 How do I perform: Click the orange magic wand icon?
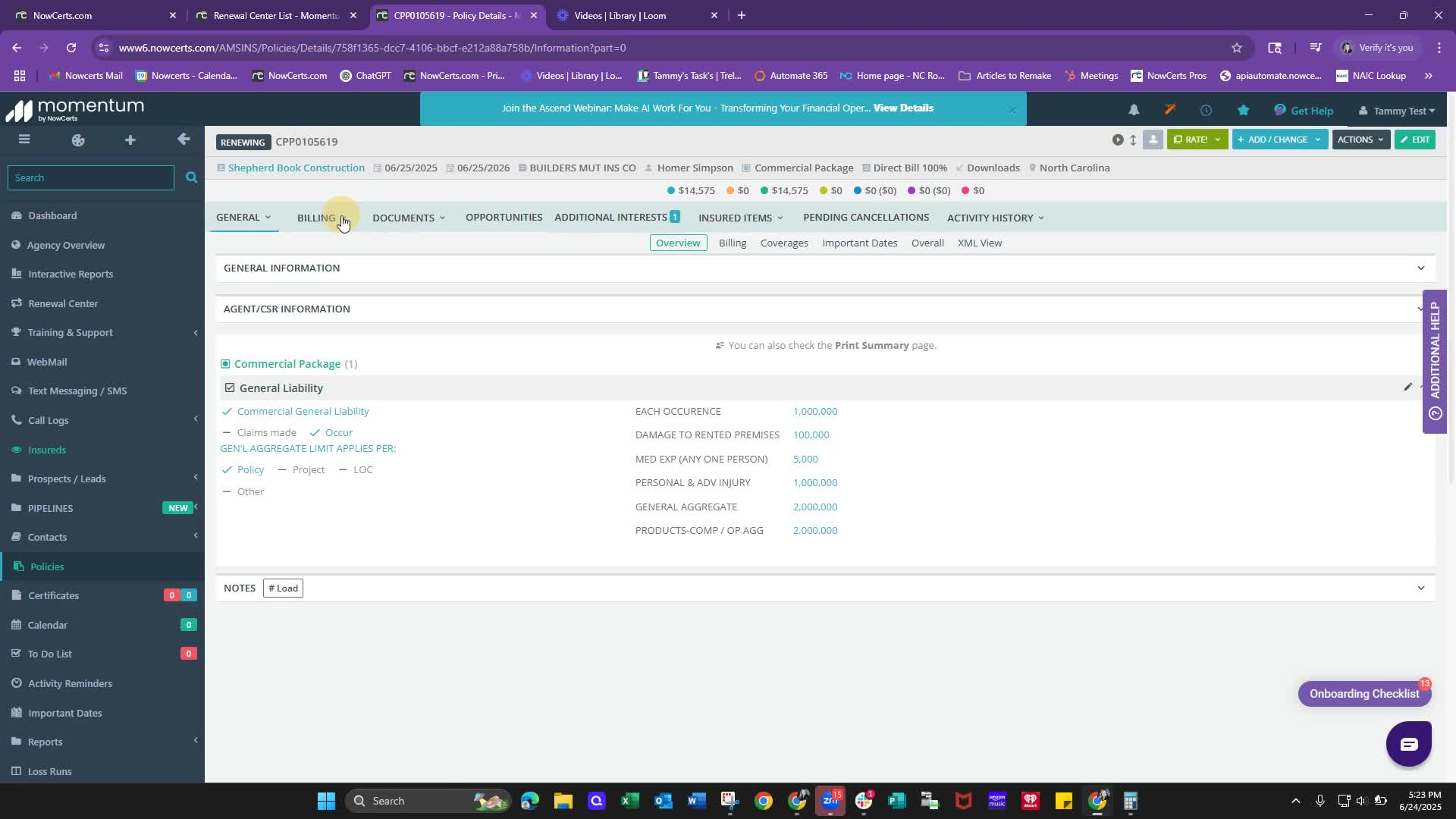point(1170,110)
